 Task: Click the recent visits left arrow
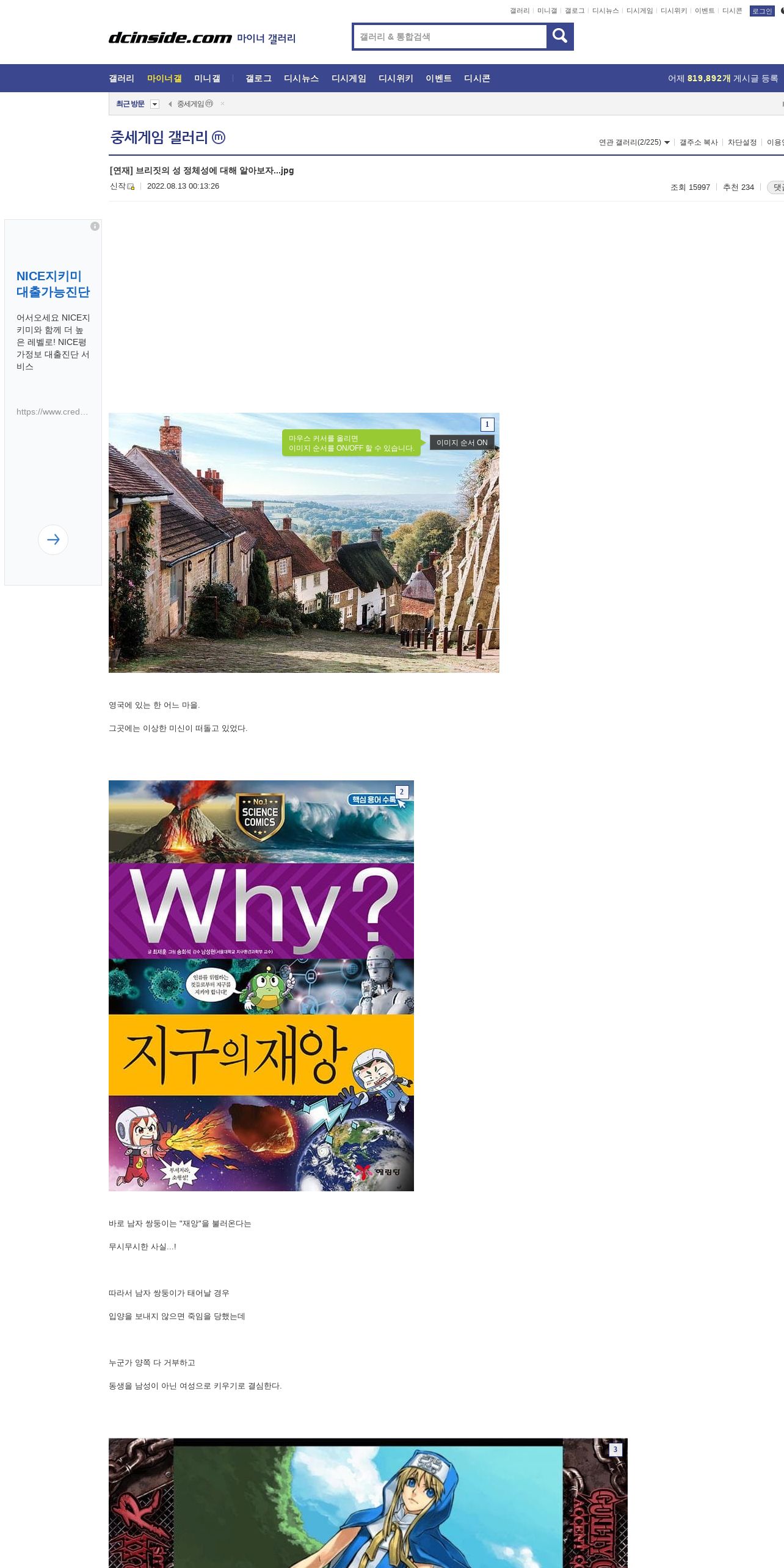[170, 104]
